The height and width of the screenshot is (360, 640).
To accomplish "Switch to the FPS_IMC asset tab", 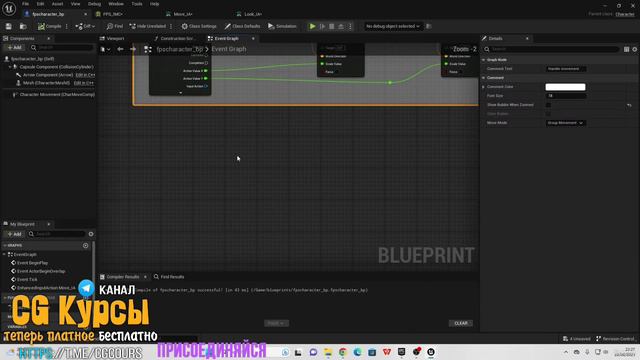I will pos(113,14).
